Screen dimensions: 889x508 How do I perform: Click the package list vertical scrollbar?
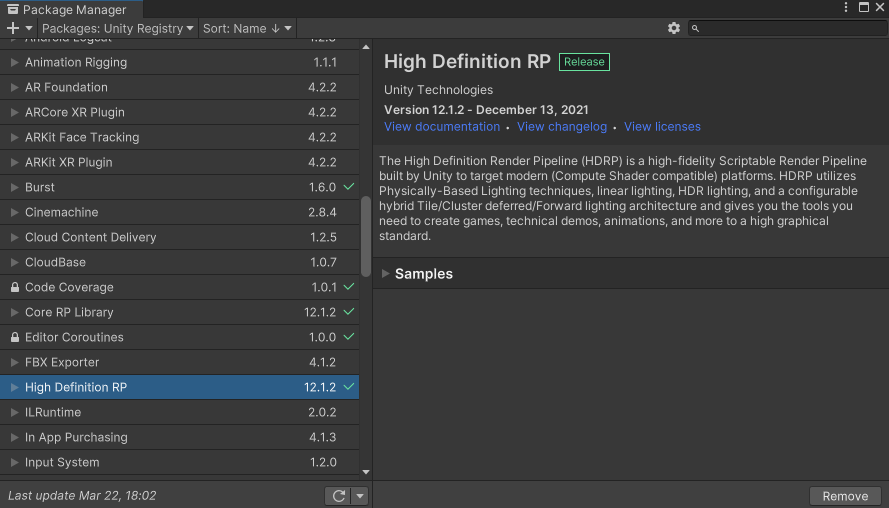(366, 230)
